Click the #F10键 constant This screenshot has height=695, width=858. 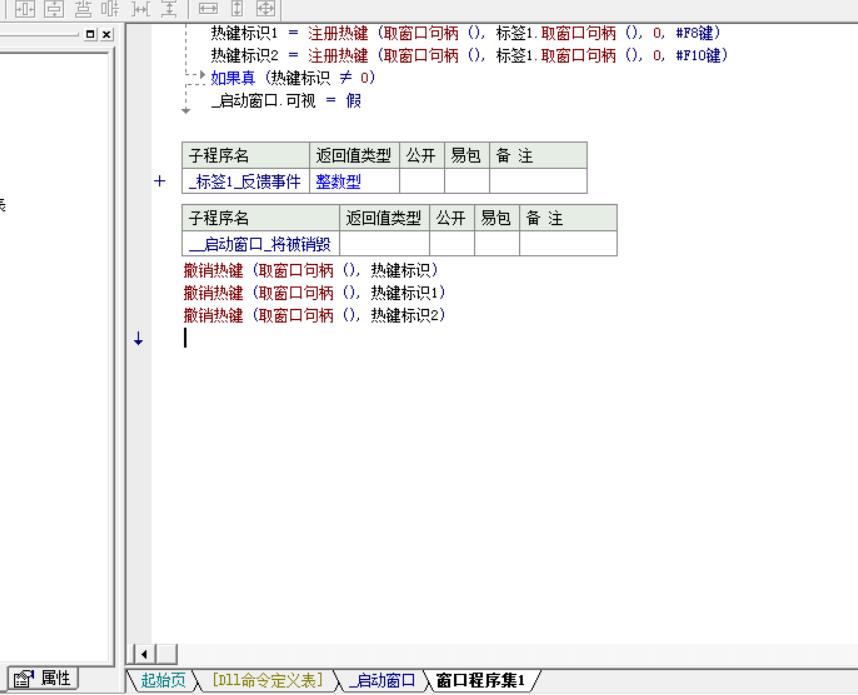tap(699, 55)
